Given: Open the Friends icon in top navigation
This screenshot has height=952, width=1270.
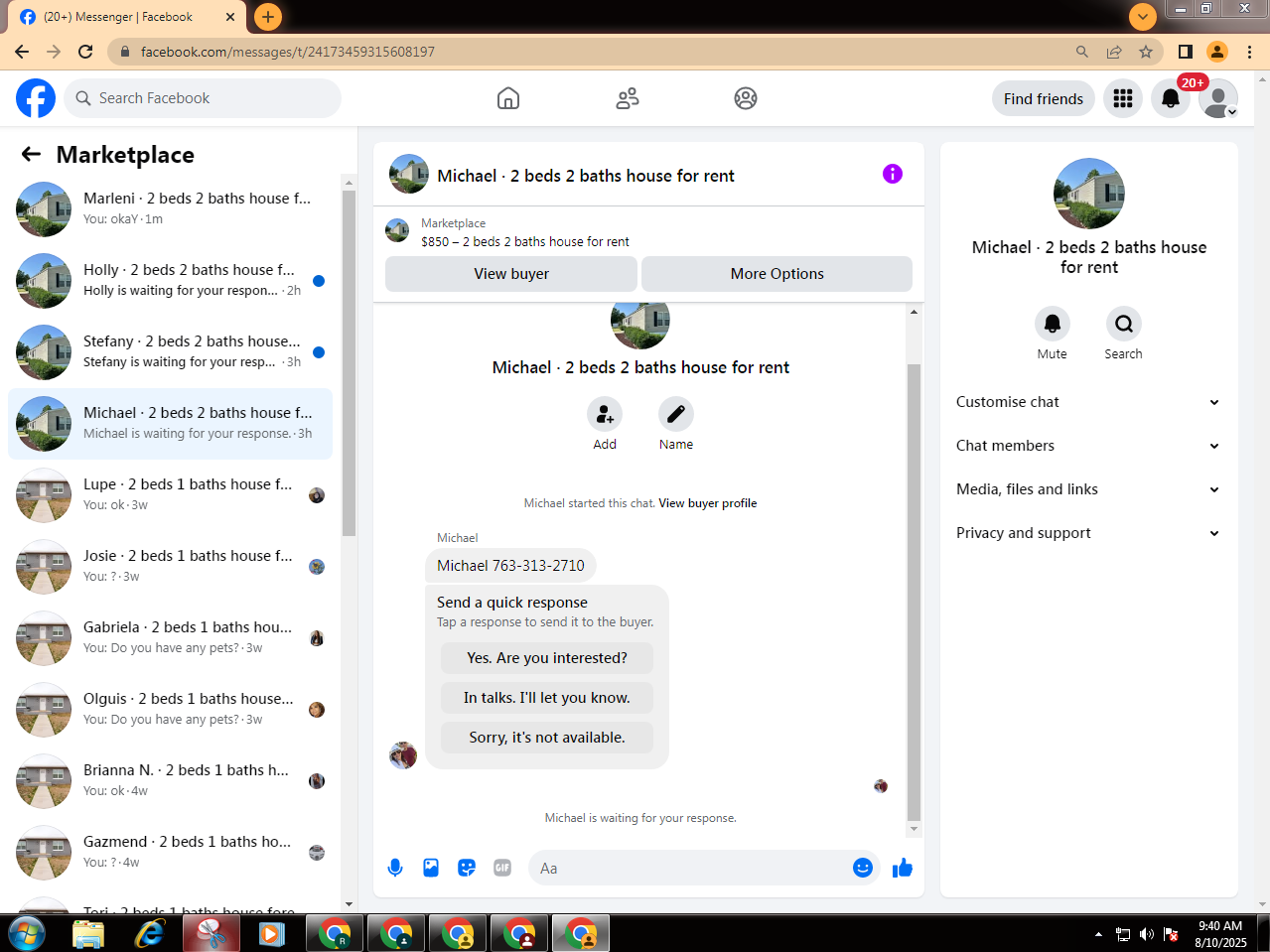Looking at the screenshot, I should tap(628, 98).
